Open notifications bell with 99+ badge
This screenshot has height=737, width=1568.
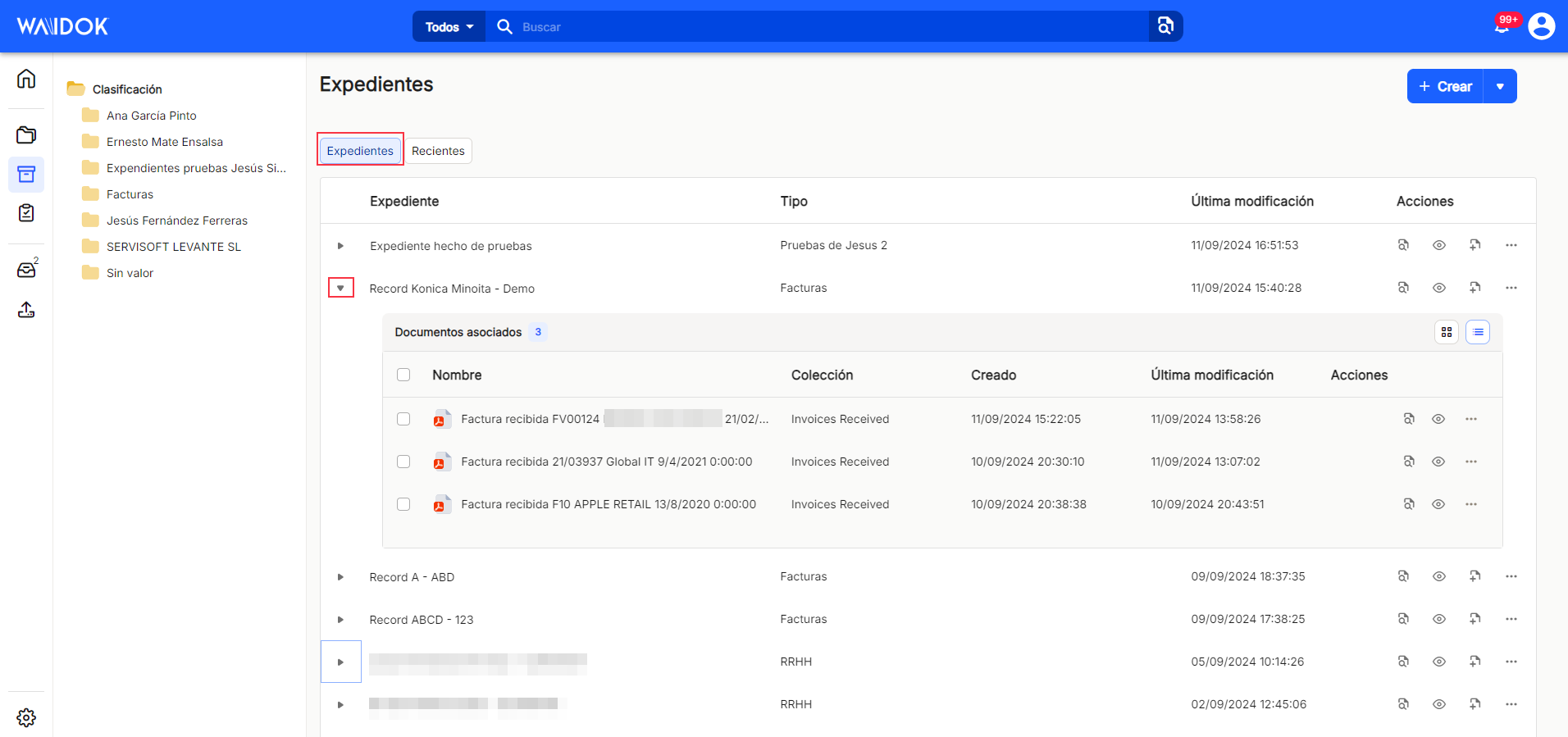tap(1502, 26)
